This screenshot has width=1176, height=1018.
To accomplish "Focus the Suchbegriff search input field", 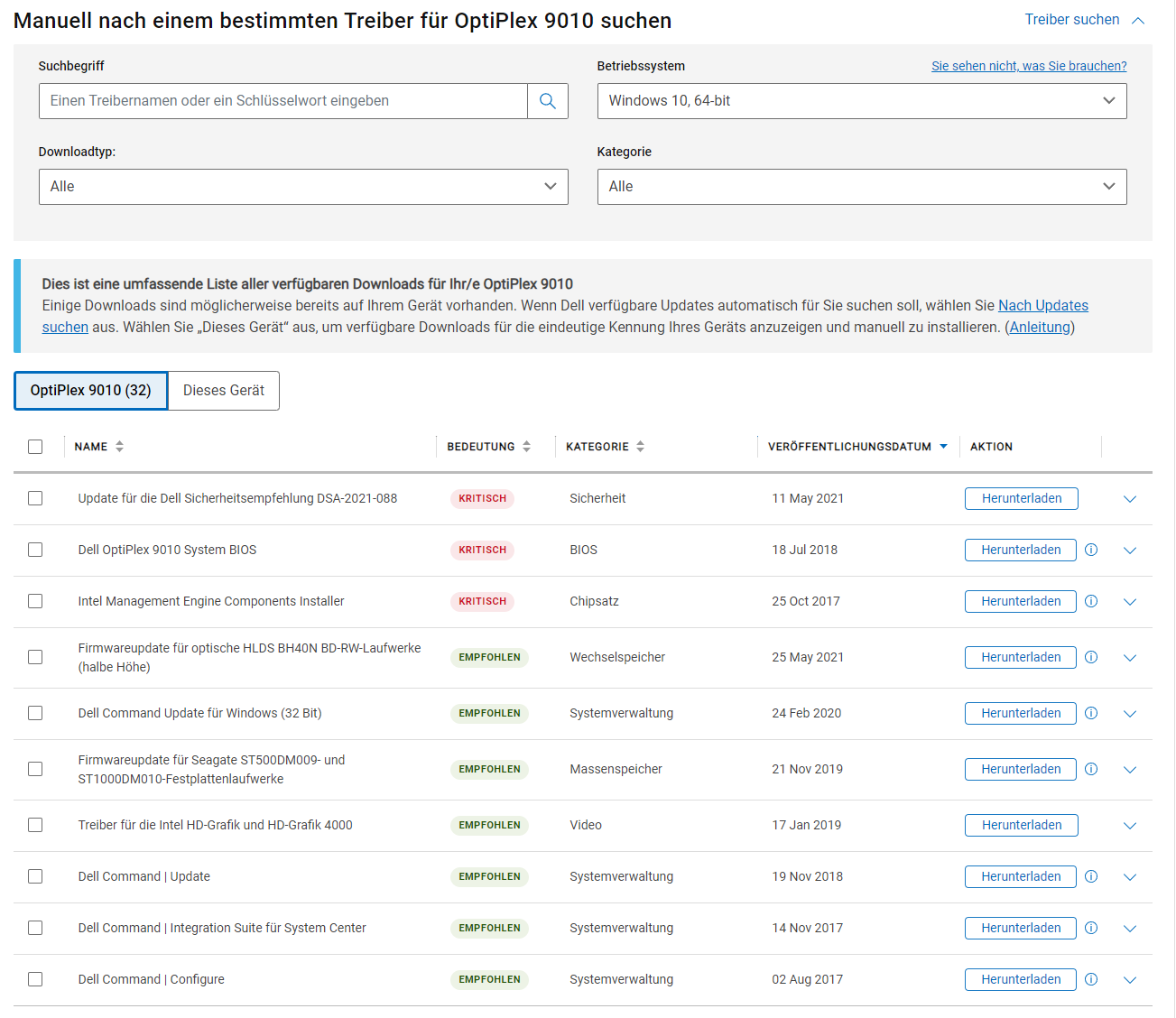I will pos(283,101).
